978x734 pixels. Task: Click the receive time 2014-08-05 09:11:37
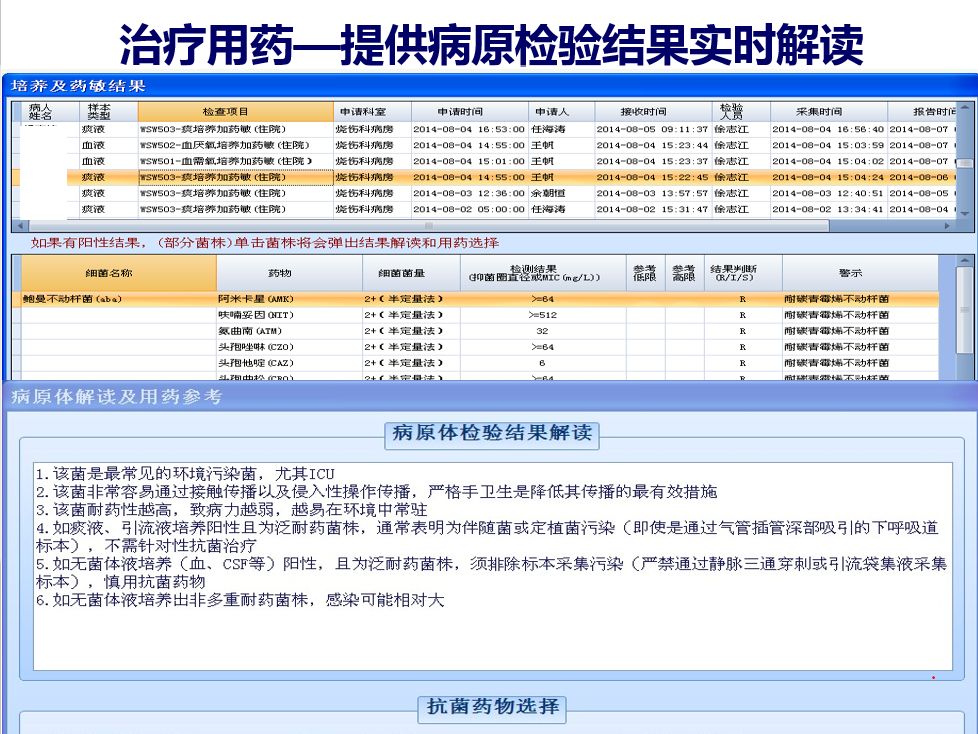pyautogui.click(x=652, y=129)
